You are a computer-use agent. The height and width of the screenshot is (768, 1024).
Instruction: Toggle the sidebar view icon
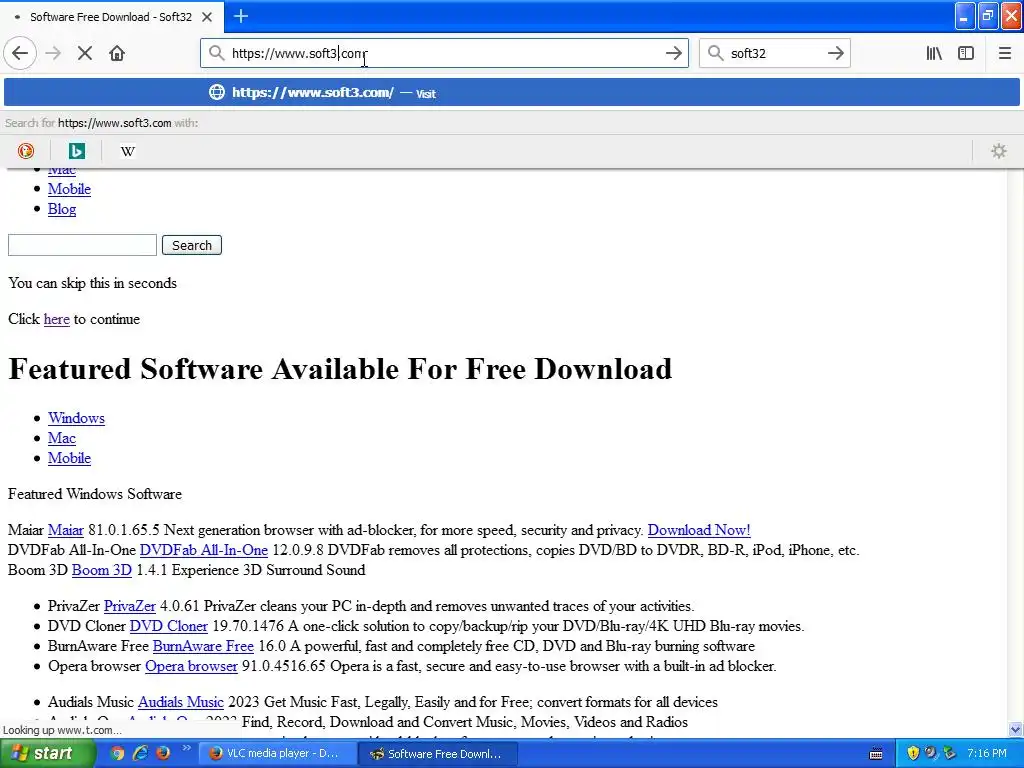[966, 53]
